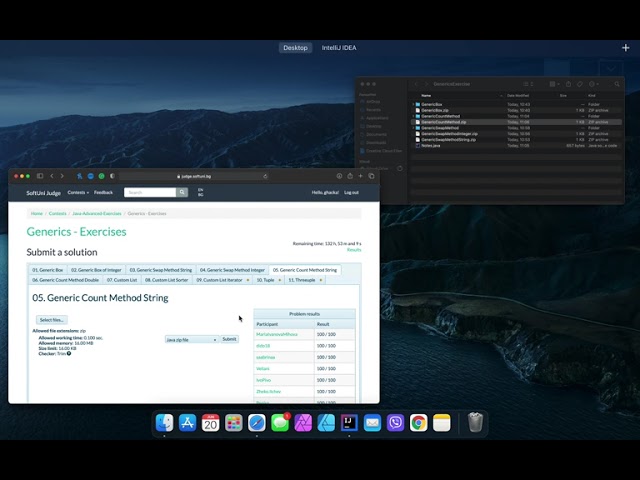Screen dimensions: 640x480
Task: Open IntelliJ IDEA dock icon
Action: point(349,423)
